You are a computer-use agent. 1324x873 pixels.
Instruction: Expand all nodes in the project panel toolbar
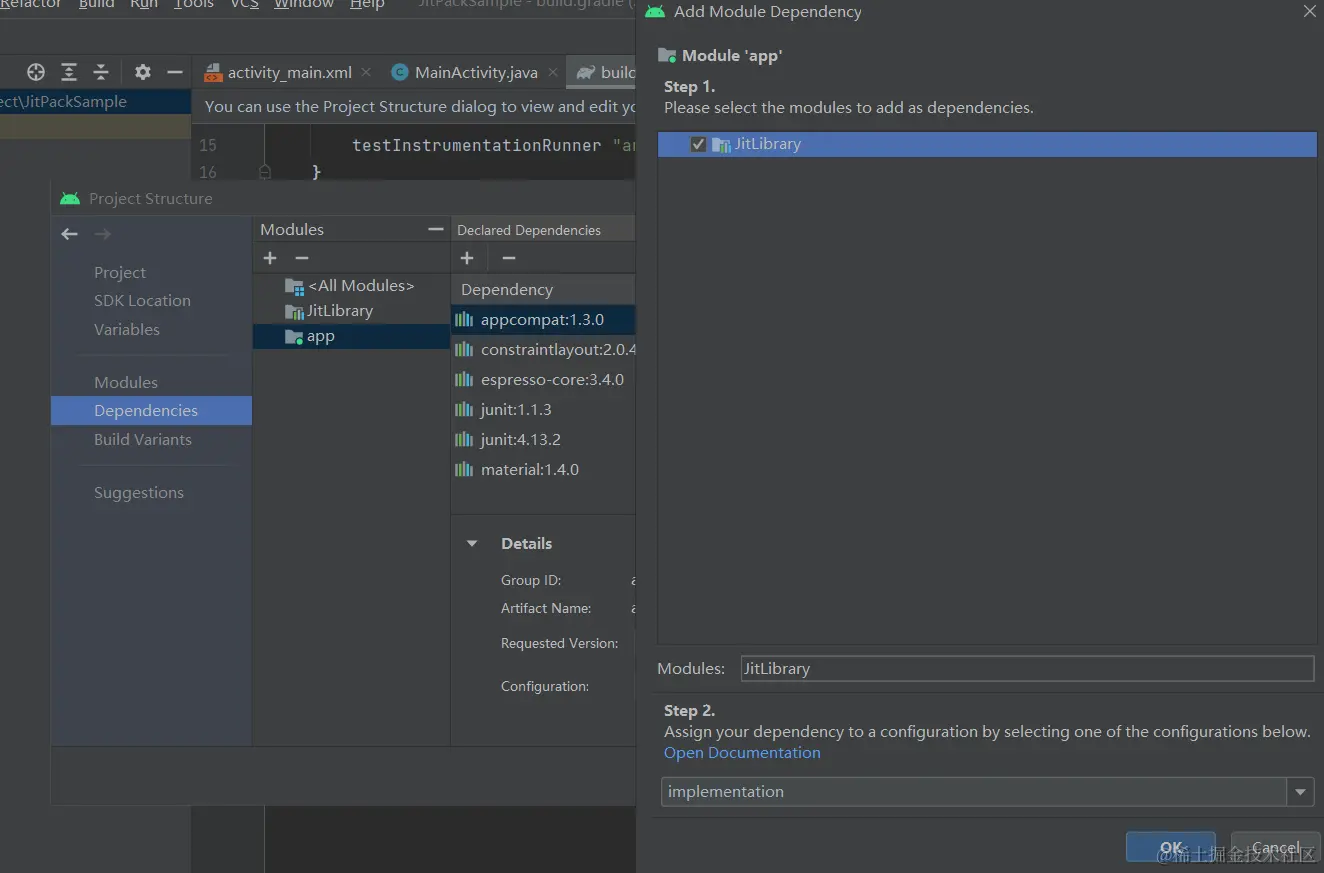point(69,72)
